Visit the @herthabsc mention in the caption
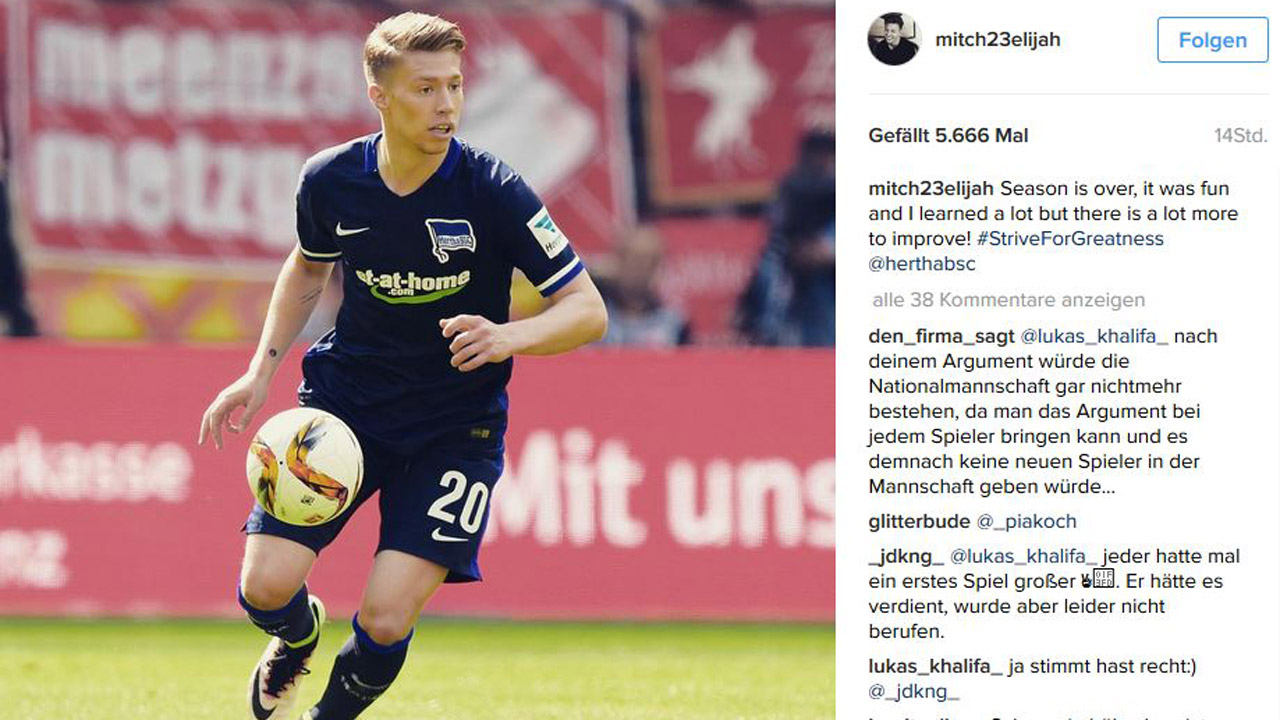 (x=922, y=264)
